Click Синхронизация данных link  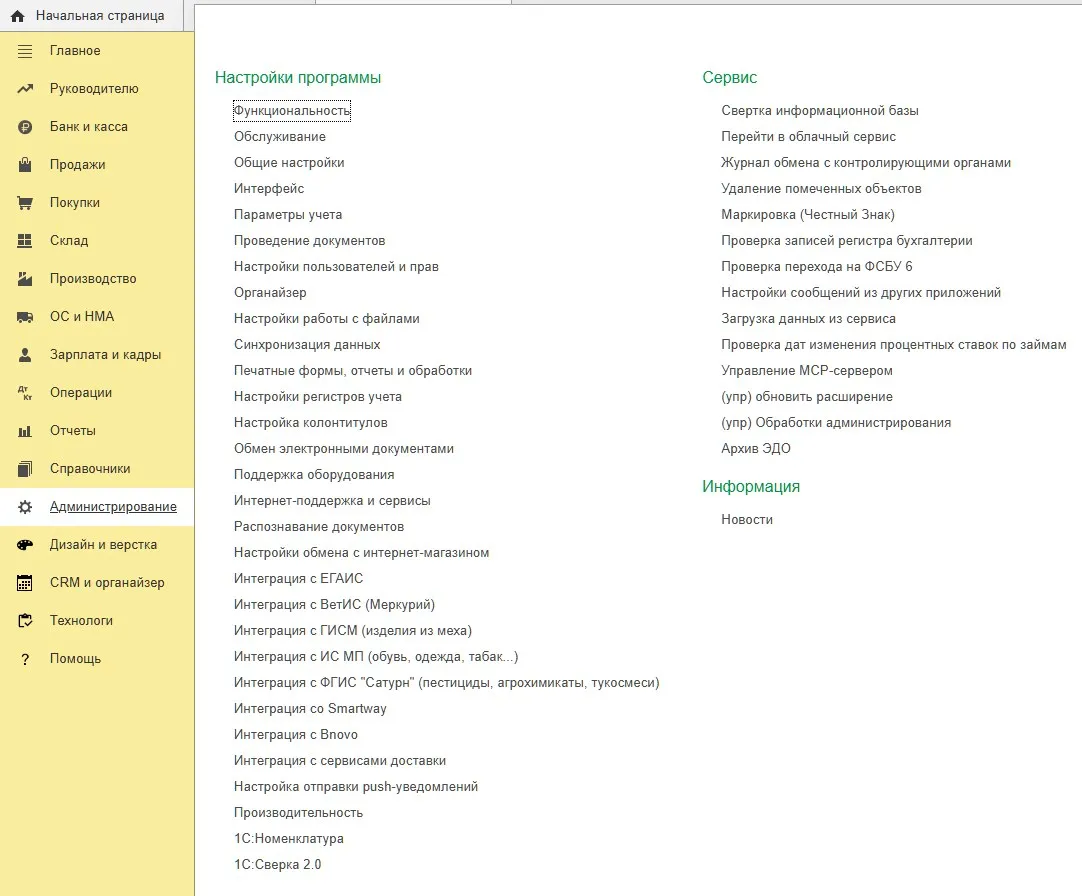(307, 344)
